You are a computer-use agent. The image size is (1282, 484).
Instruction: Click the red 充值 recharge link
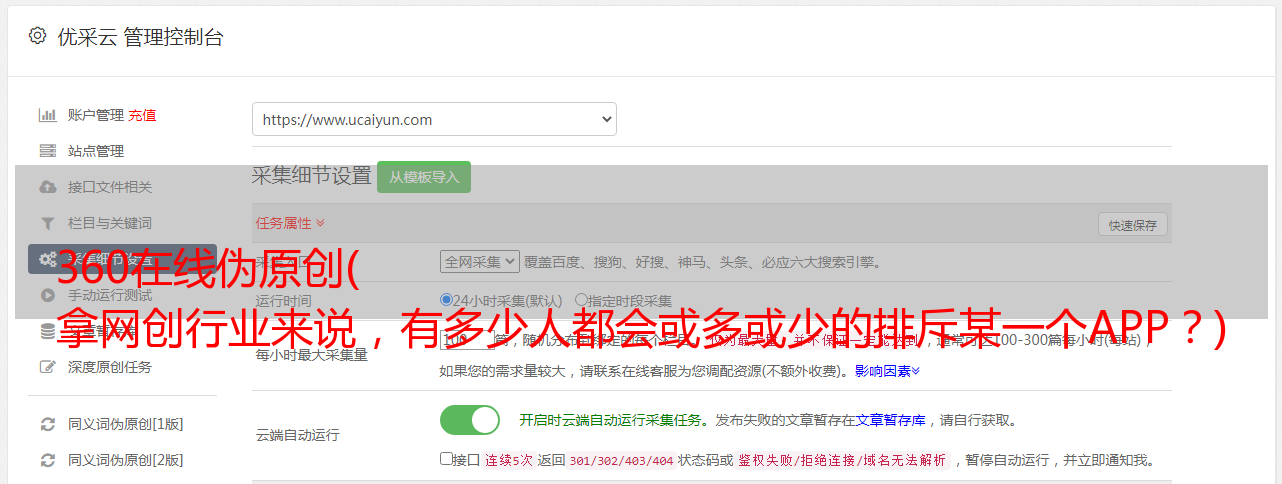pos(142,115)
